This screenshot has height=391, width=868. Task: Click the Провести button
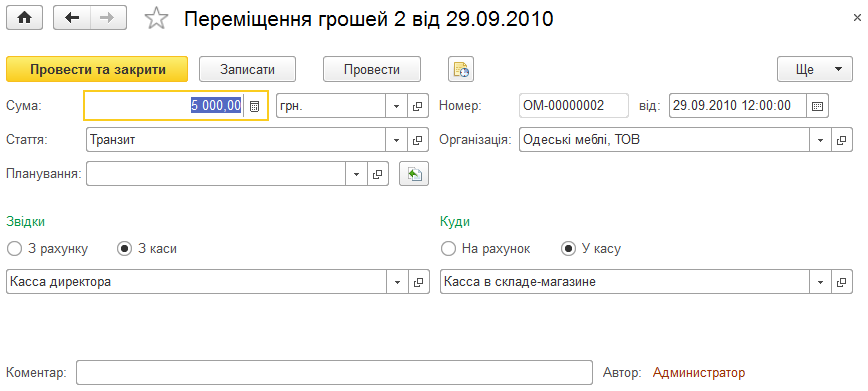pos(372,70)
